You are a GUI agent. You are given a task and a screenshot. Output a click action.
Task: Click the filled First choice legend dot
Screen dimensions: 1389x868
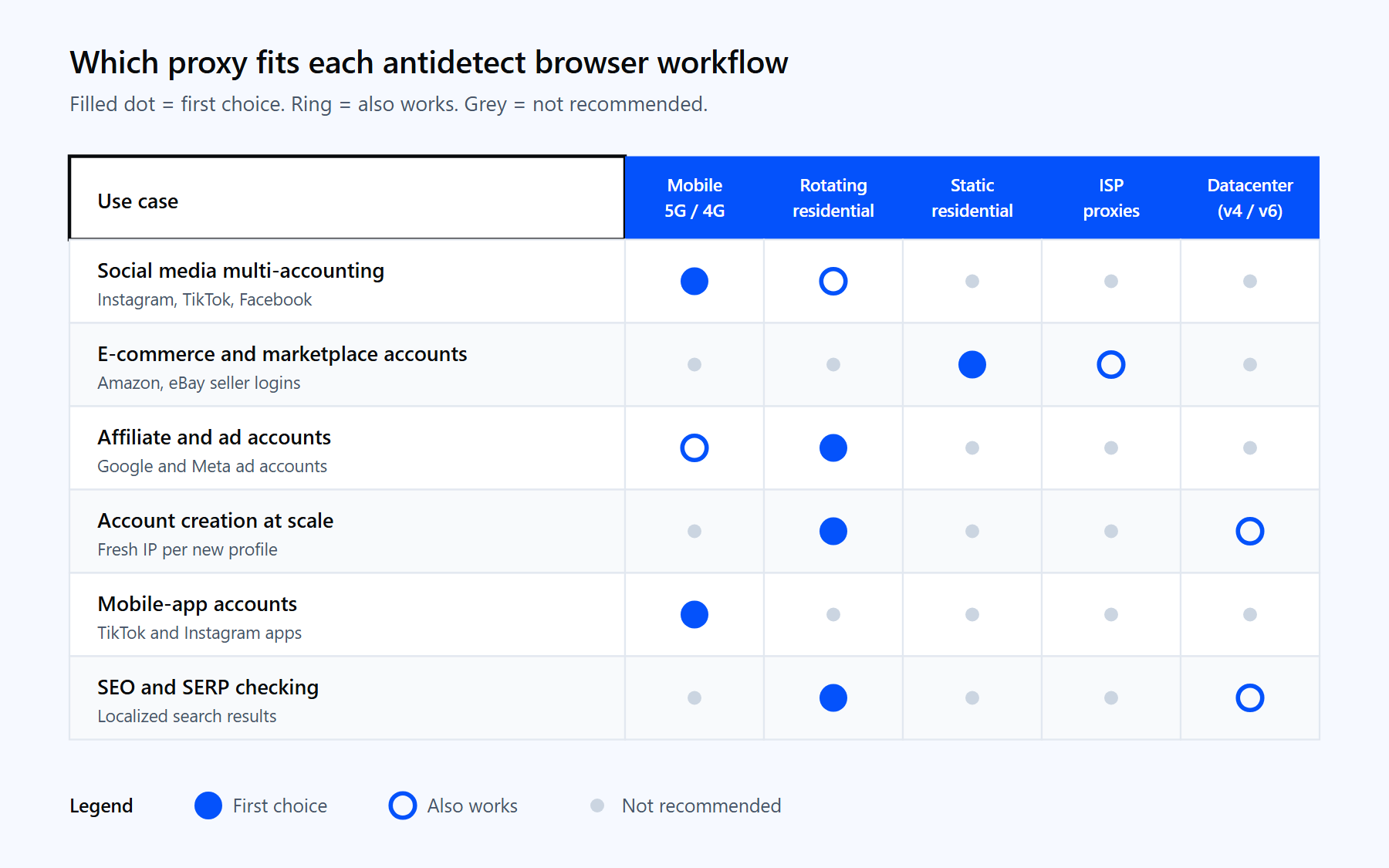[x=208, y=806]
